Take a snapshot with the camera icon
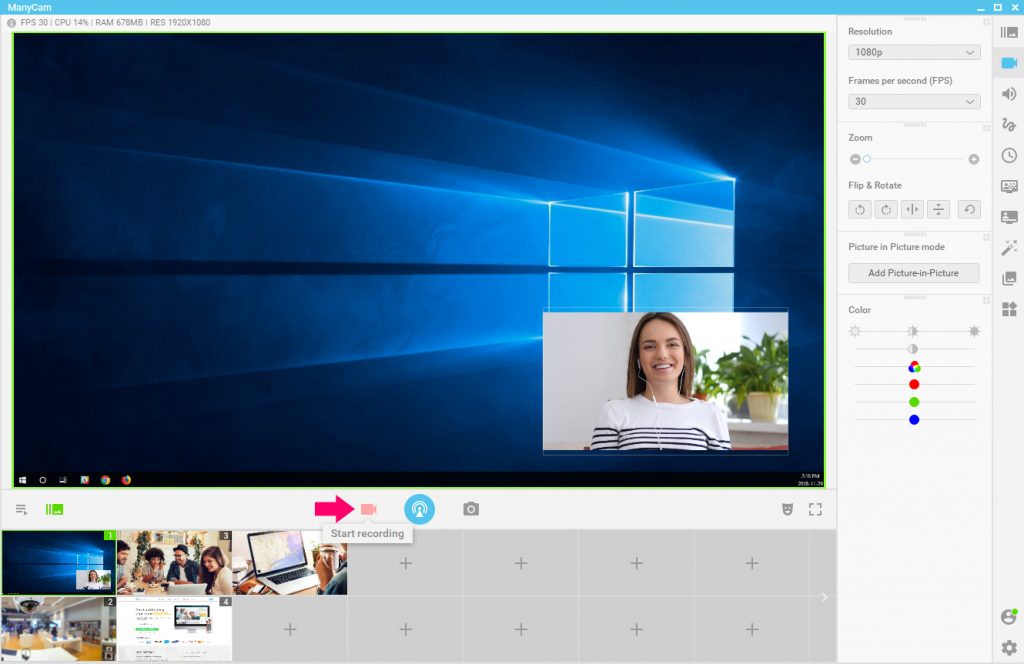The image size is (1024, 664). coord(470,508)
